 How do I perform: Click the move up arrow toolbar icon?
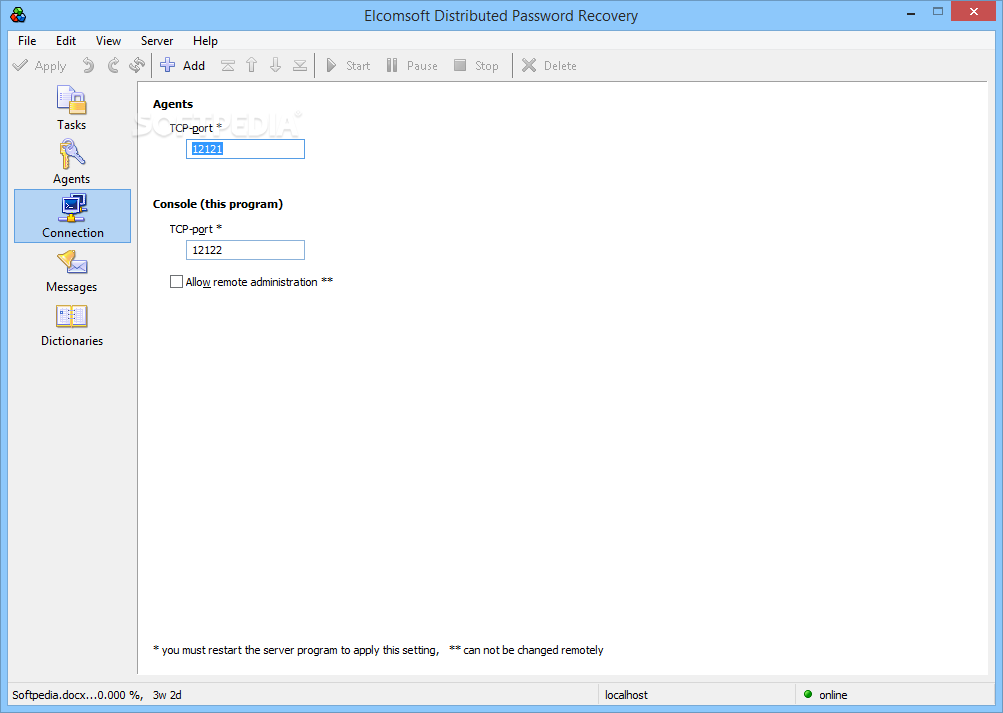pos(251,66)
